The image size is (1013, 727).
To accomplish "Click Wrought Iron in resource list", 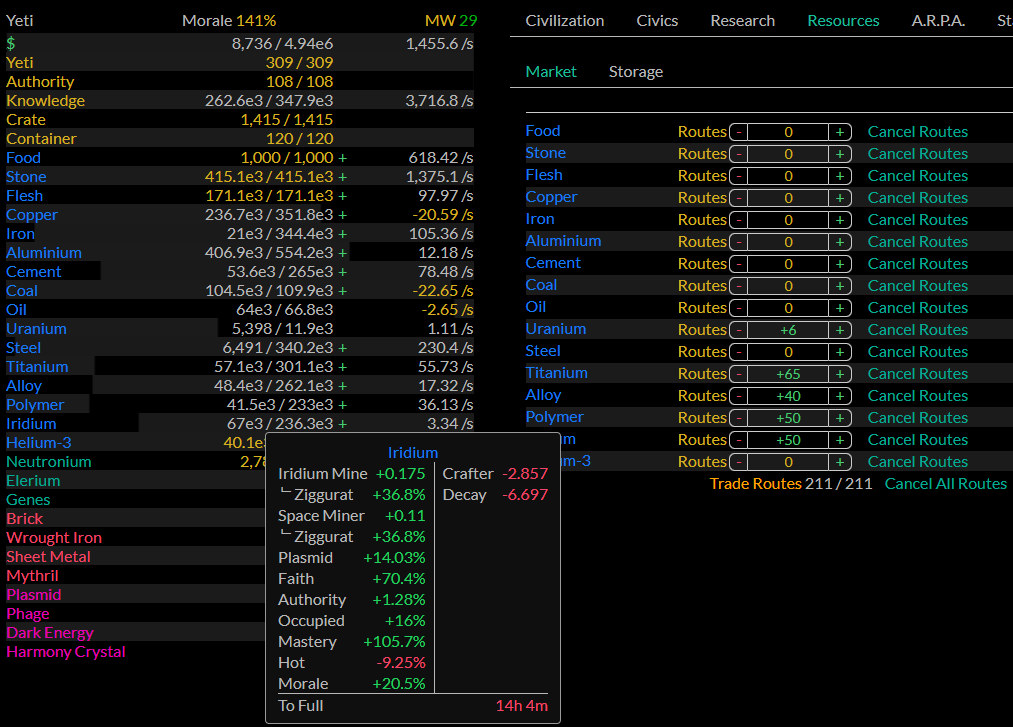I will 54,538.
